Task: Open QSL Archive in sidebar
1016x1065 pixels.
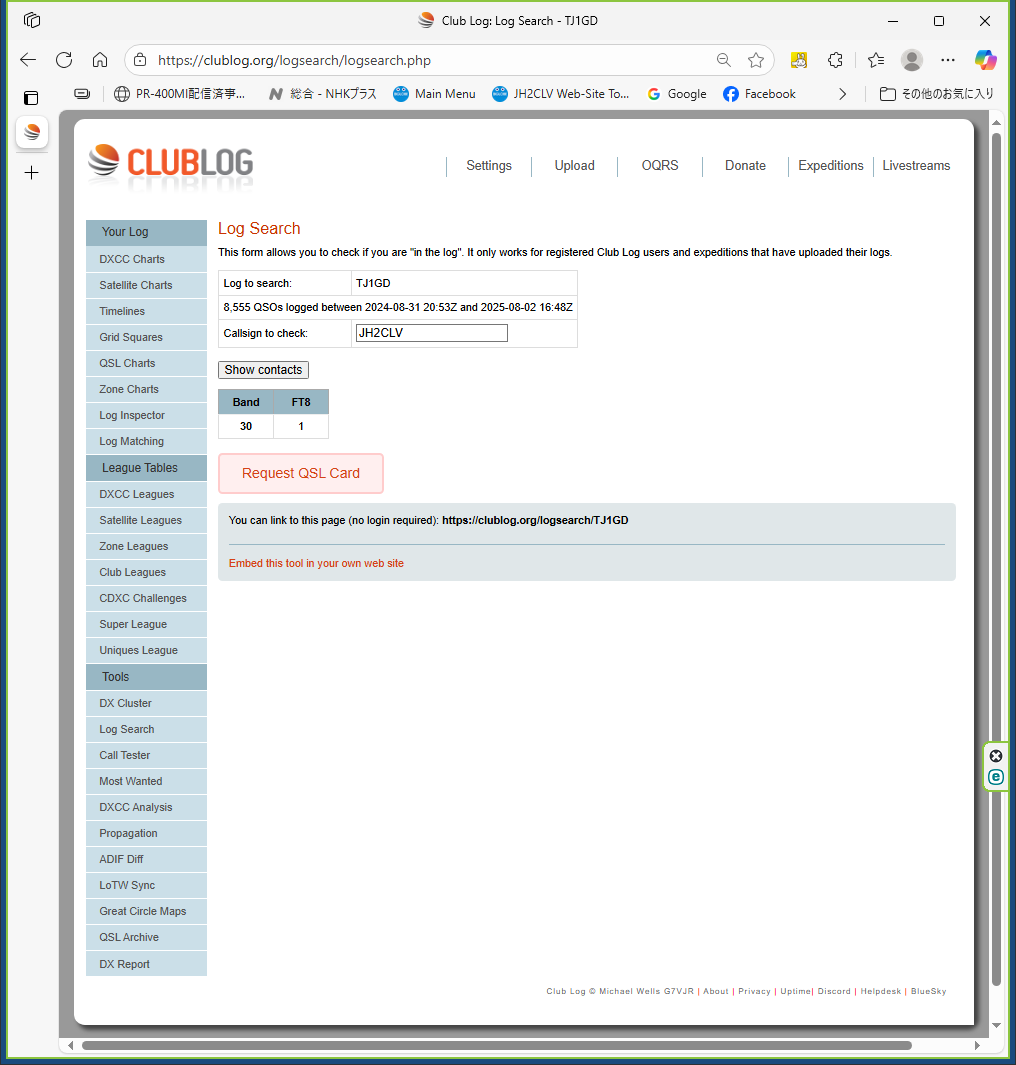Action: [x=146, y=937]
